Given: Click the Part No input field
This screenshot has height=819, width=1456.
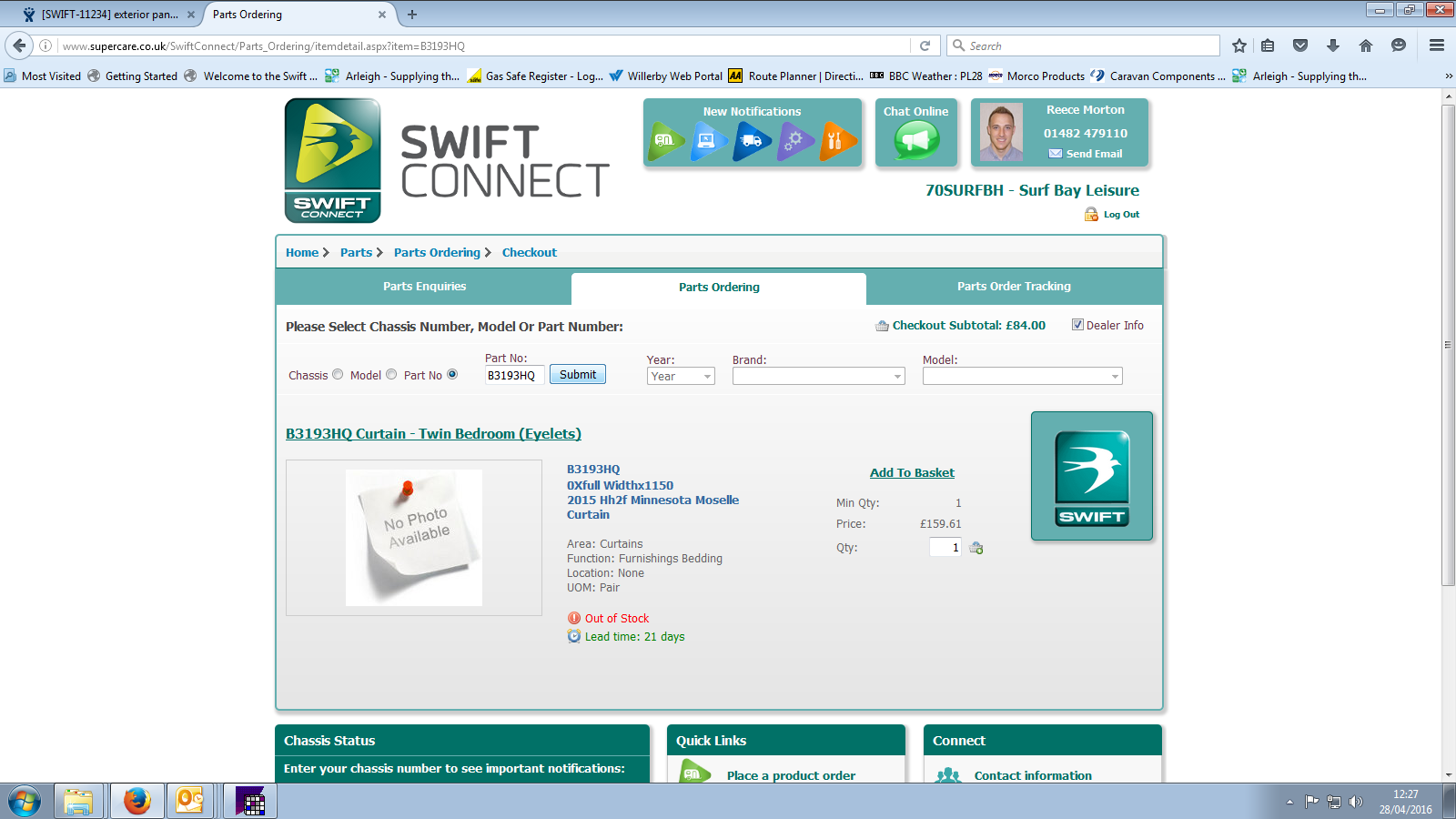Looking at the screenshot, I should pos(515,375).
